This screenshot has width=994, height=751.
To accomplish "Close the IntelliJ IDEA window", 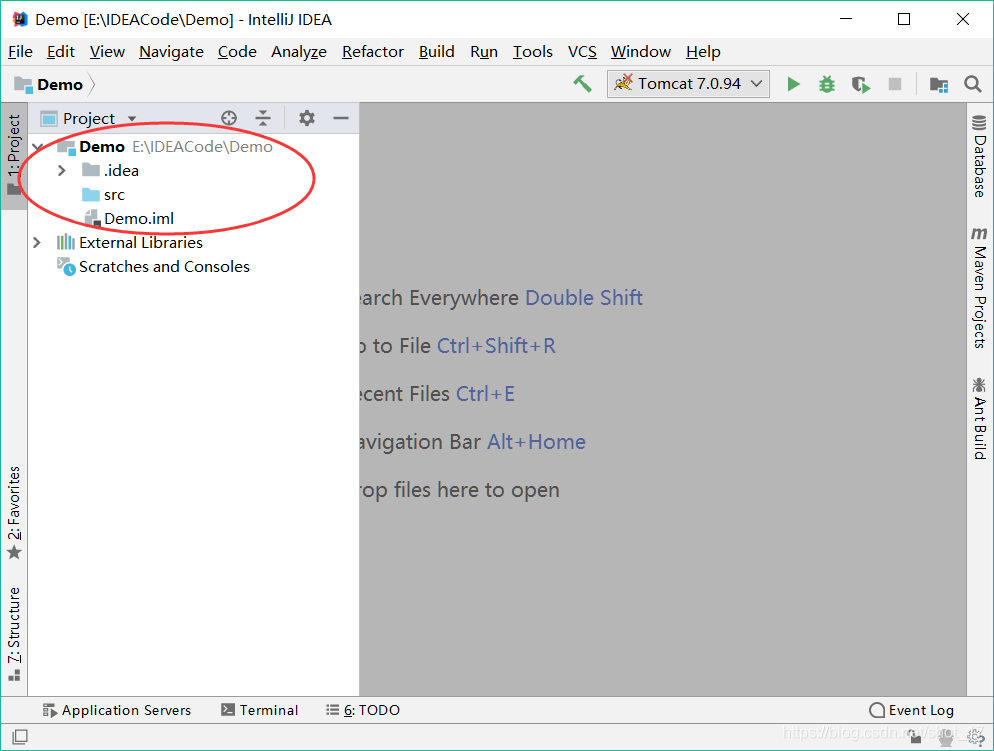I will pyautogui.click(x=962, y=20).
